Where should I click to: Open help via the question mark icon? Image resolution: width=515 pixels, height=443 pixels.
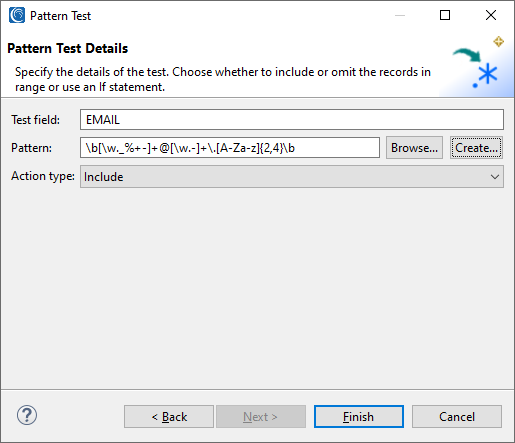click(27, 415)
